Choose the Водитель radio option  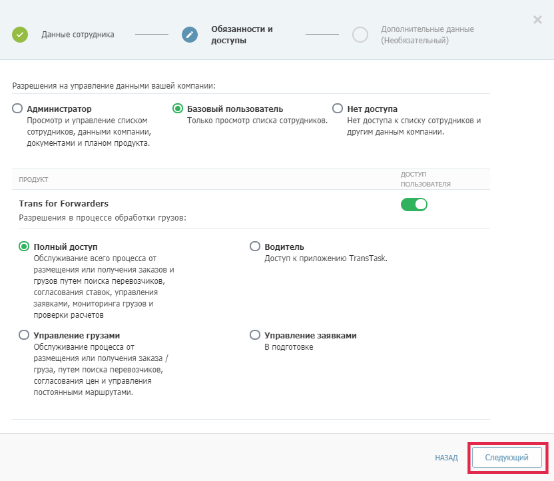pyautogui.click(x=255, y=246)
